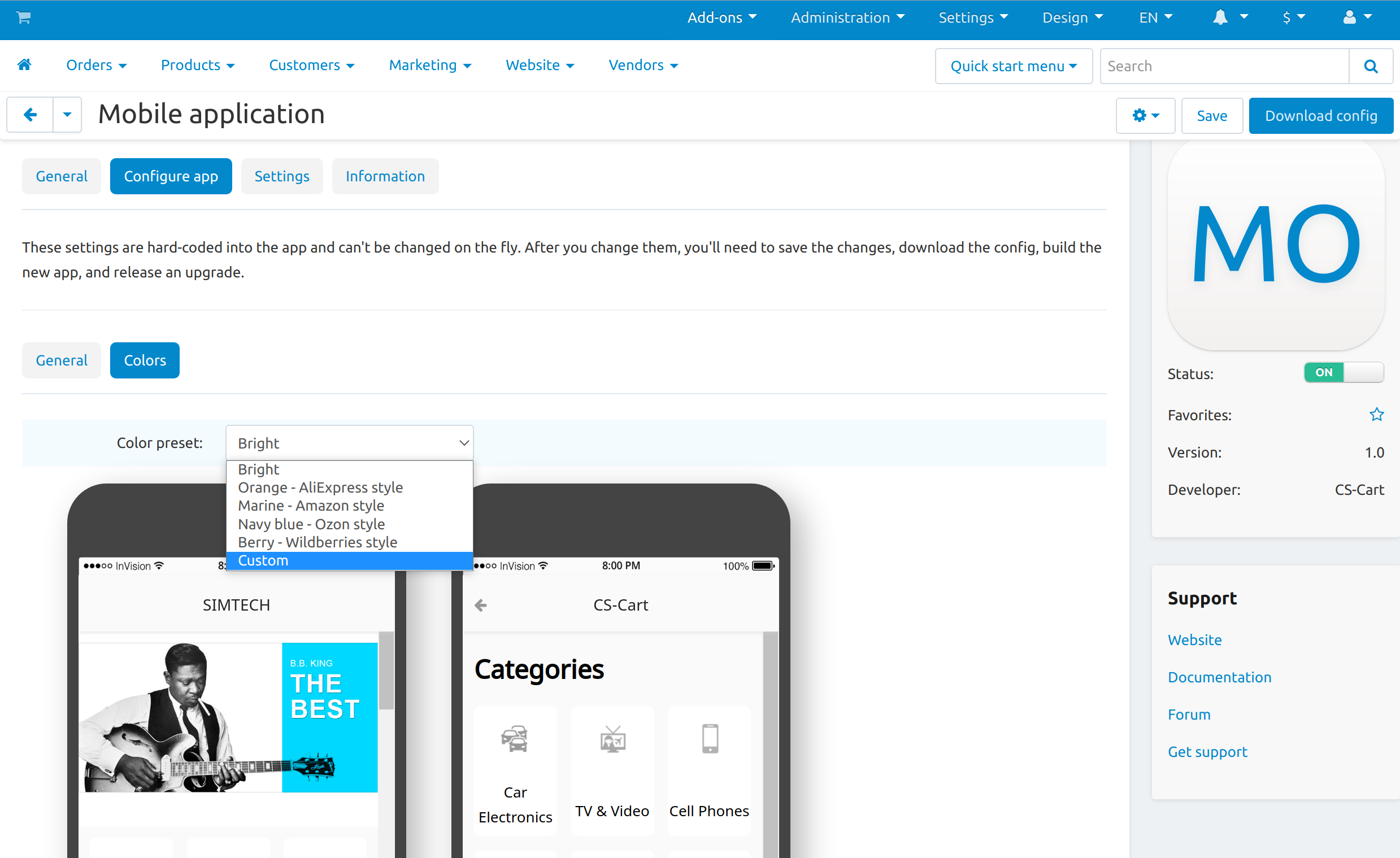Open the Marketing menu
The height and width of the screenshot is (858, 1400).
429,66
